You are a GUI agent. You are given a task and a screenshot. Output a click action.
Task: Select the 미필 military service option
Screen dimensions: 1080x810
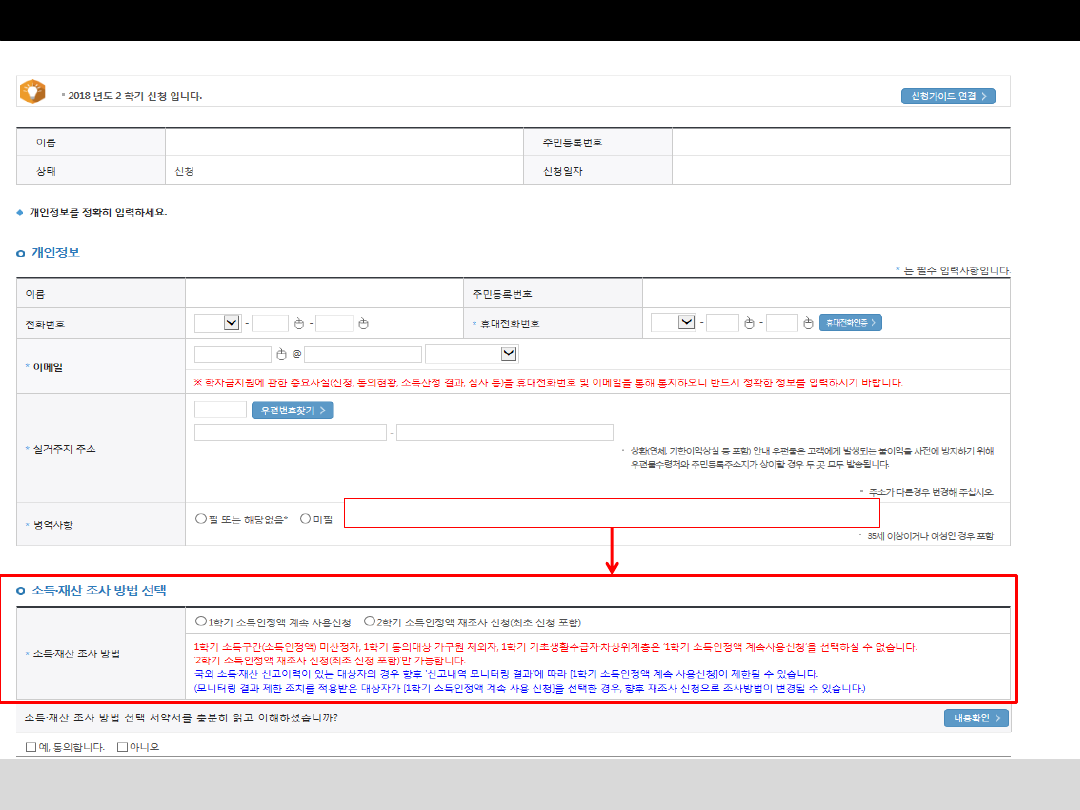[x=305, y=518]
